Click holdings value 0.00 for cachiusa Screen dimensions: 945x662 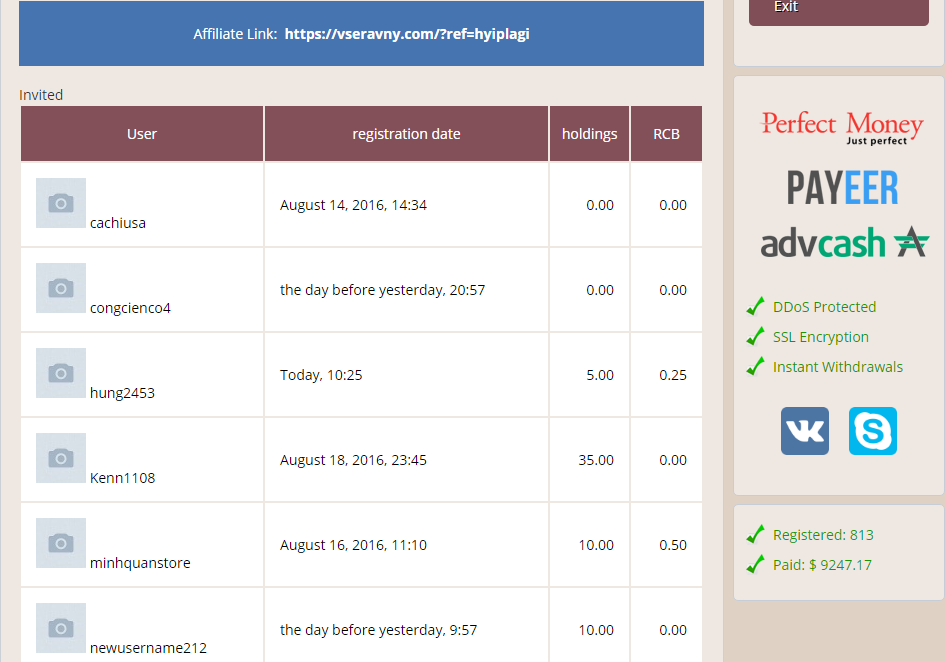(600, 205)
